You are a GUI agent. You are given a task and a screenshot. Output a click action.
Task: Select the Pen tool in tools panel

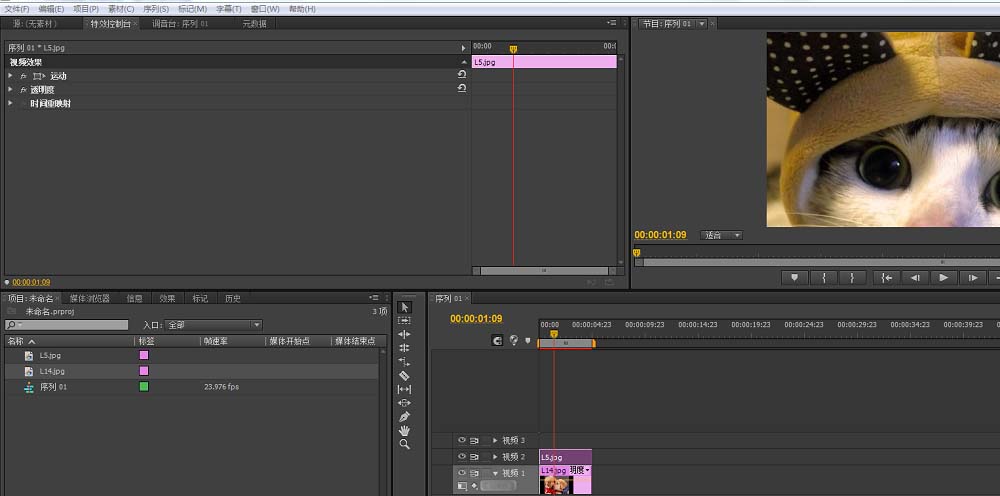404,416
